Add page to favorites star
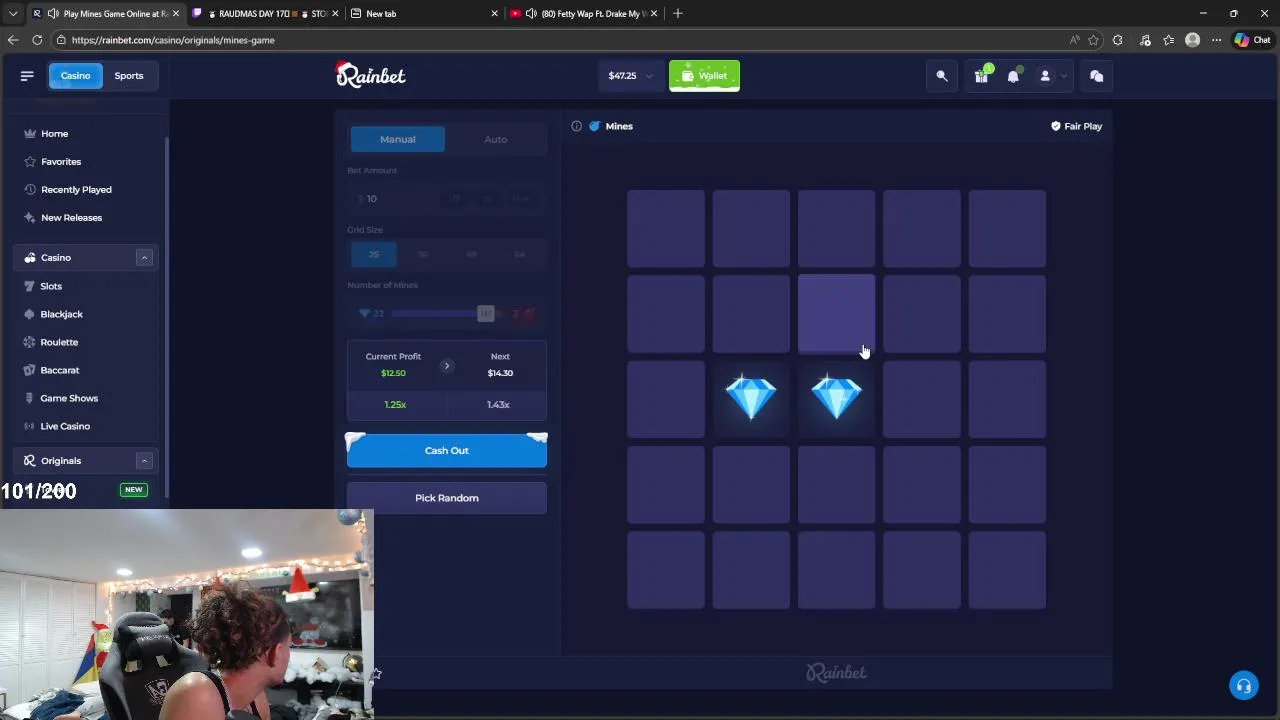The height and width of the screenshot is (720, 1280). [1093, 40]
